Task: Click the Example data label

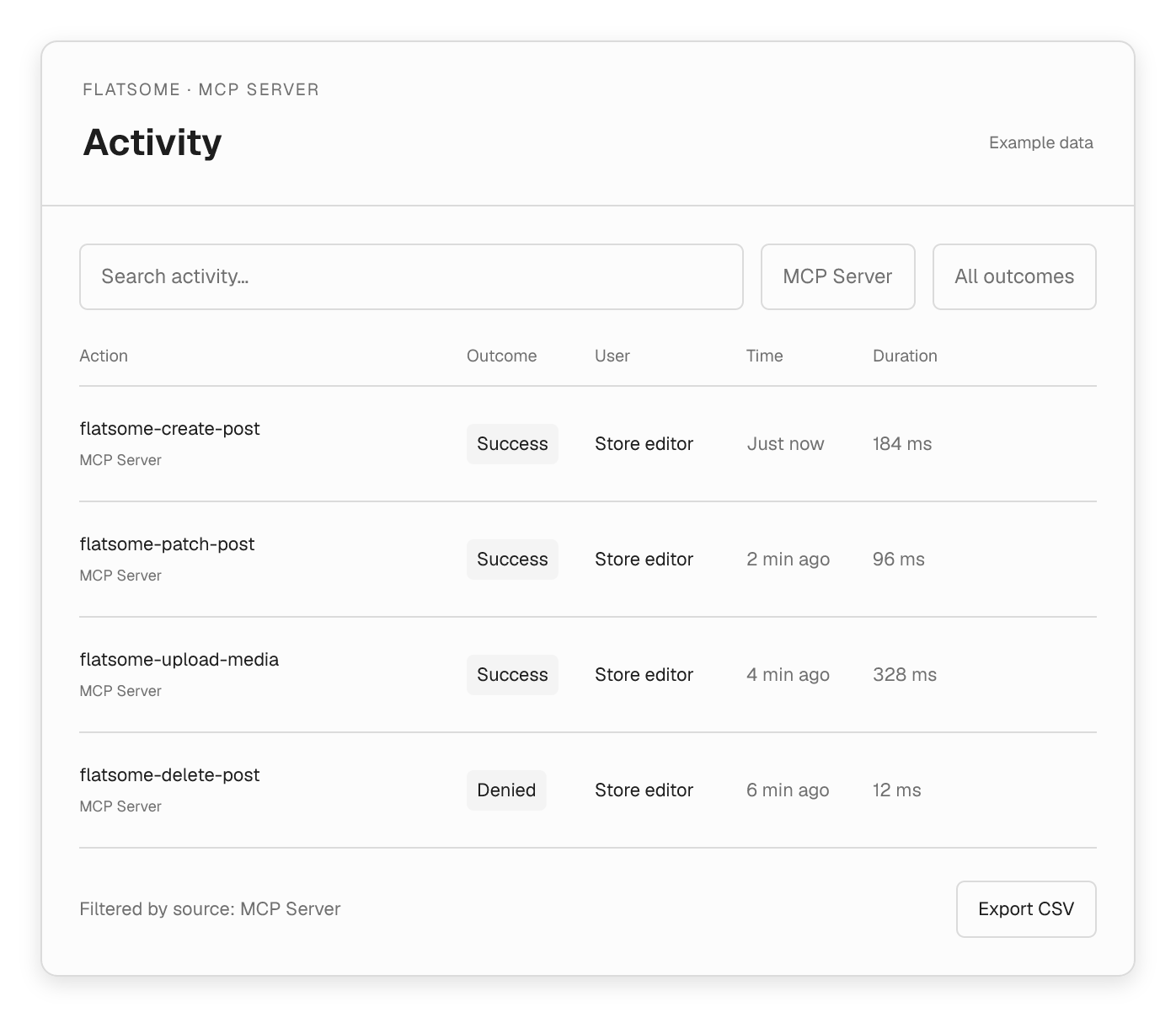Action: (x=1041, y=143)
